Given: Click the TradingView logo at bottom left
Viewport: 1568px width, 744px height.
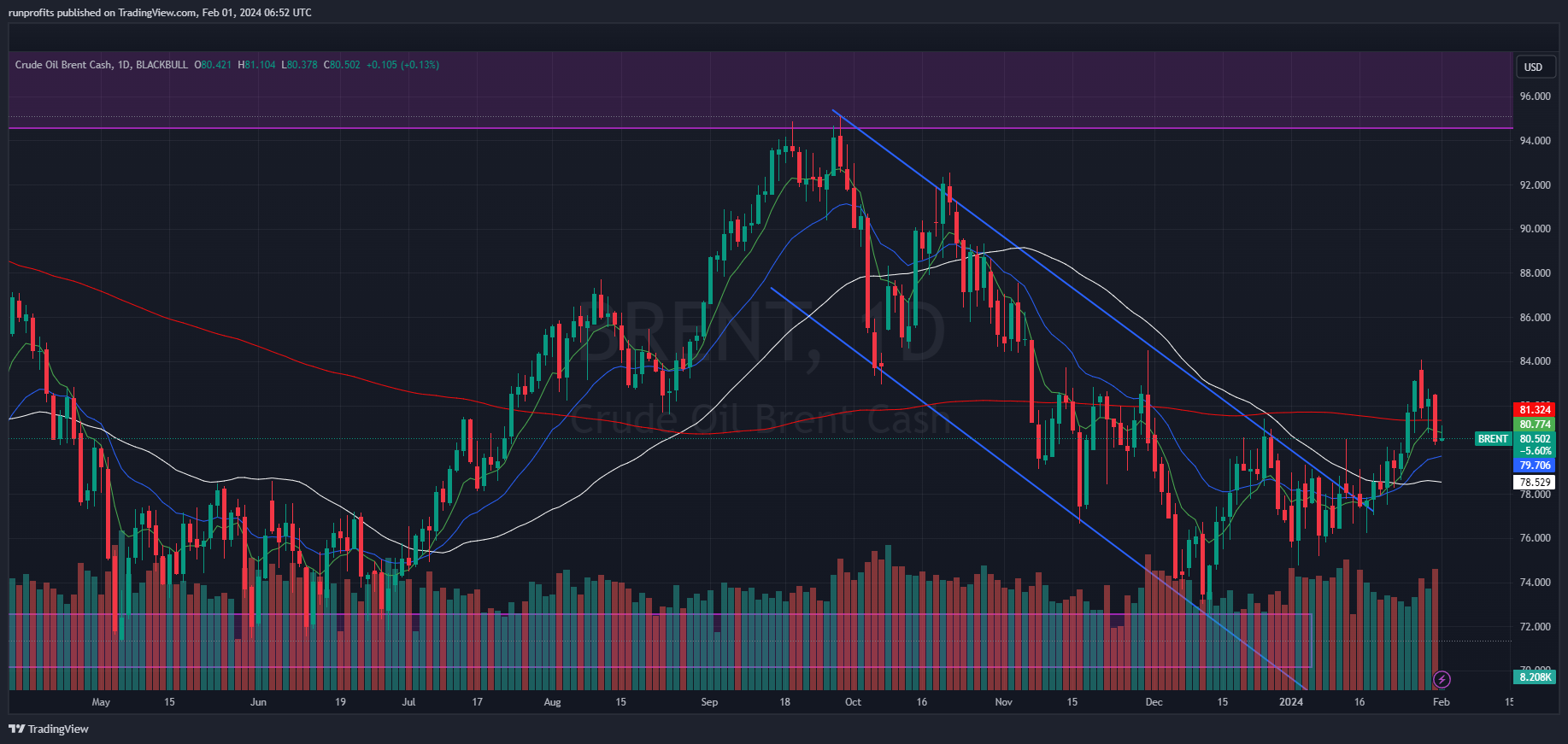Looking at the screenshot, I should [x=49, y=729].
